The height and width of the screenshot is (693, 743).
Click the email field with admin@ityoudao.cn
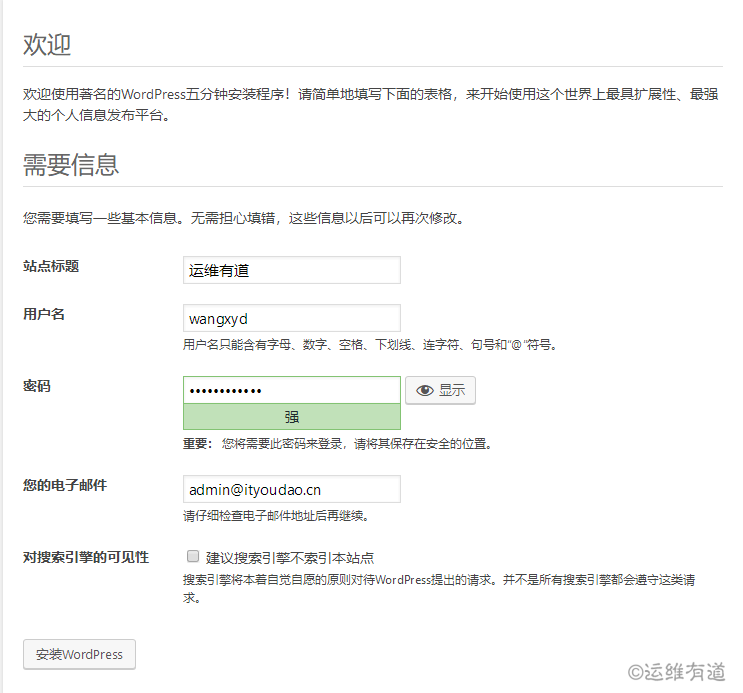pos(291,489)
